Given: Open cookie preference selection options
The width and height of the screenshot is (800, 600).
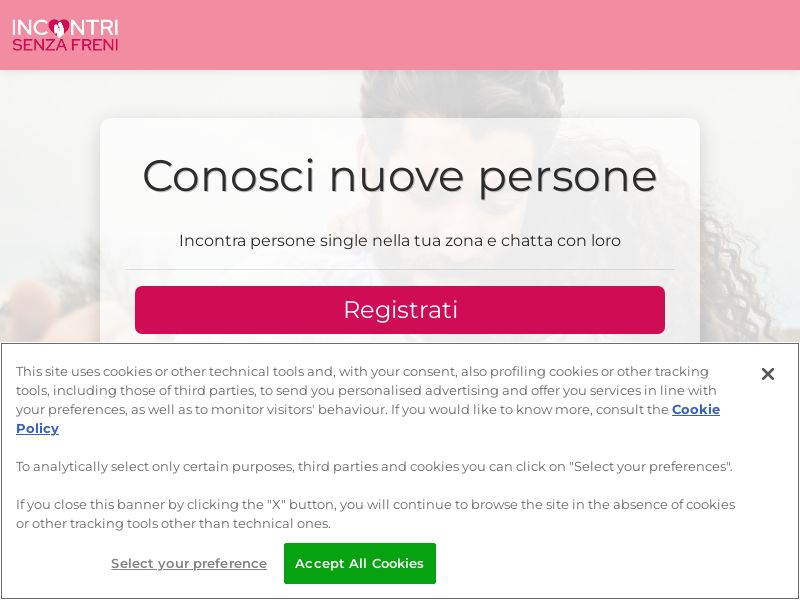Looking at the screenshot, I should pos(189,563).
